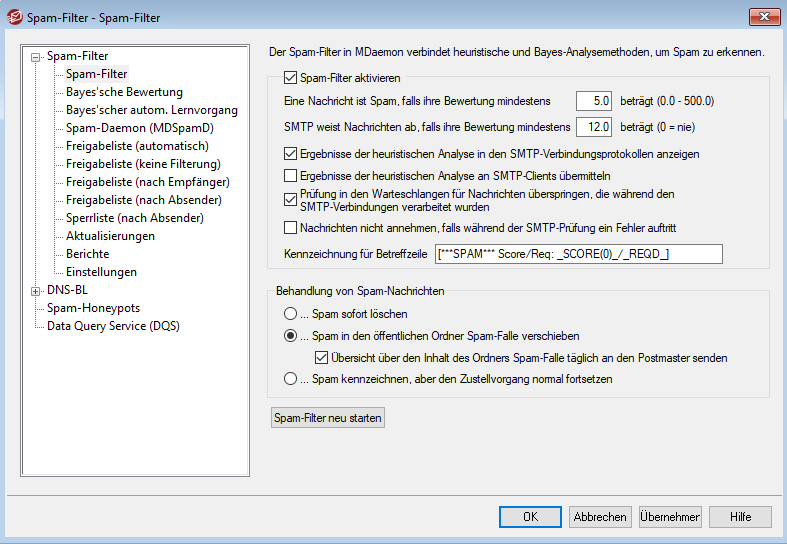Open Data Query Service (DQS) entry
787x544 pixels.
coord(113,326)
